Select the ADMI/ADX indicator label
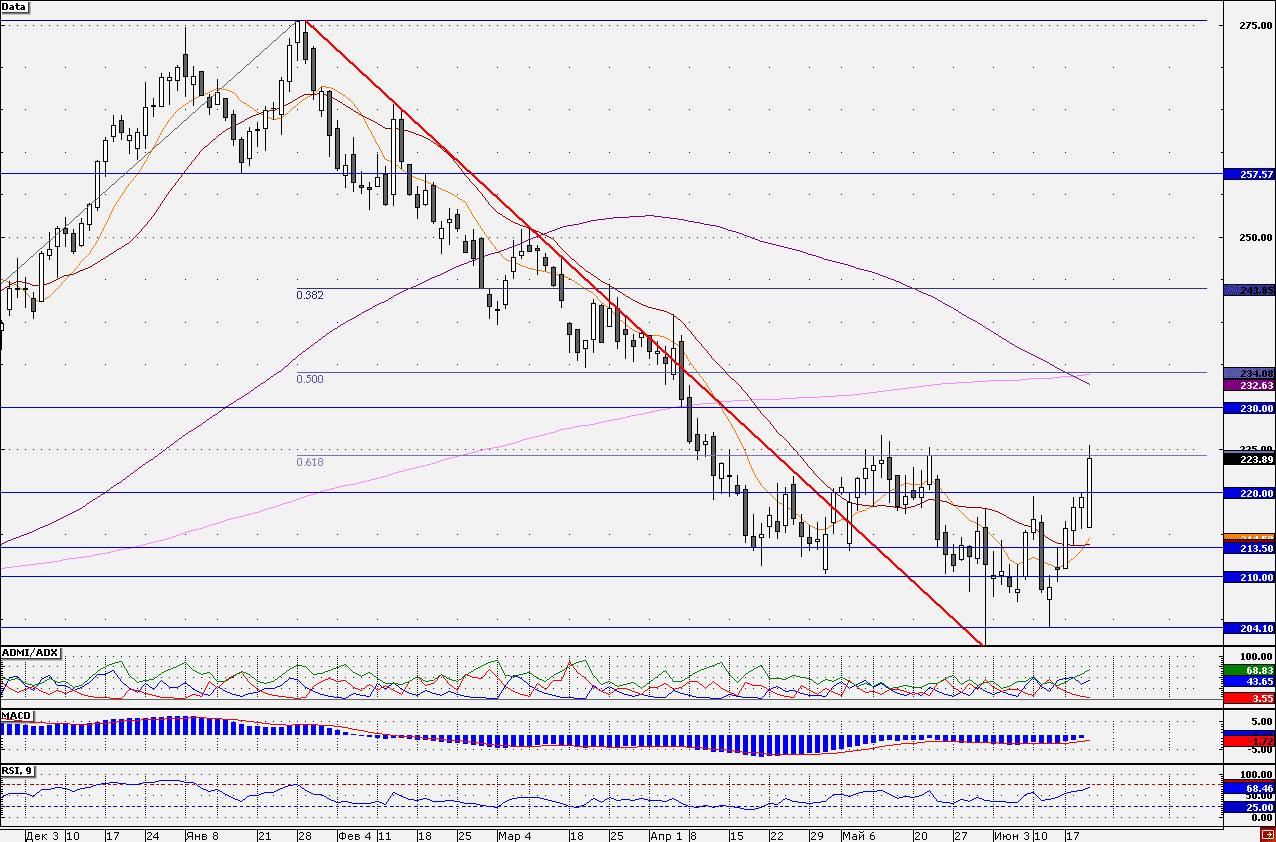This screenshot has width=1276, height=842. coord(30,653)
